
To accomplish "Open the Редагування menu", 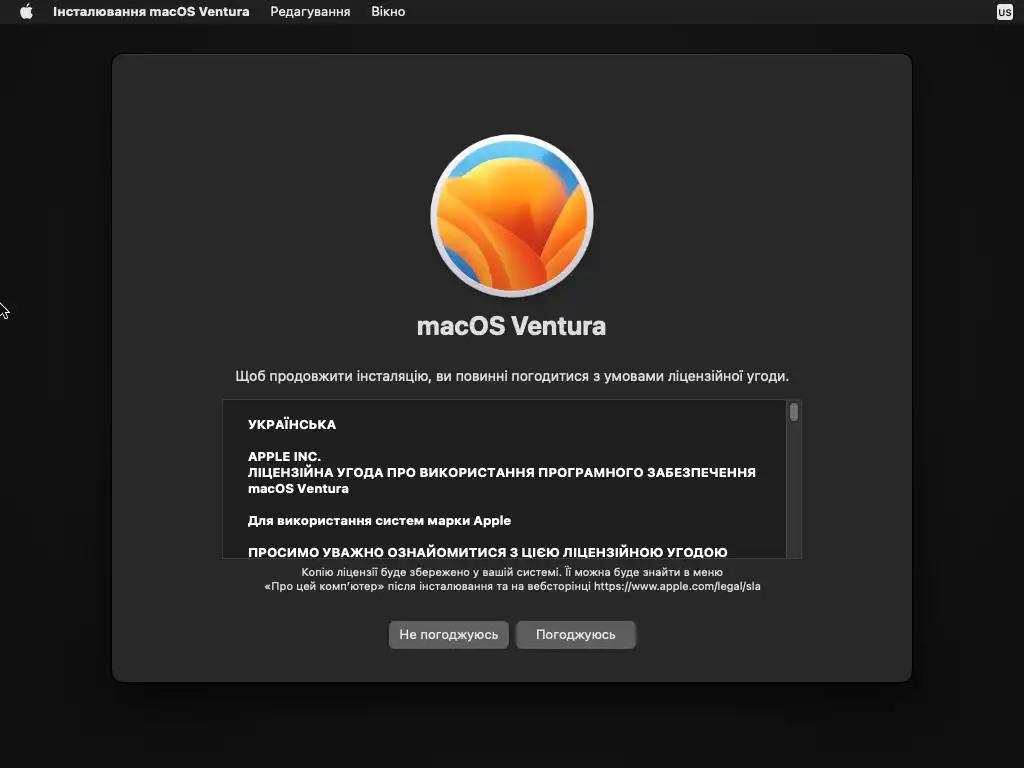I will 310,12.
